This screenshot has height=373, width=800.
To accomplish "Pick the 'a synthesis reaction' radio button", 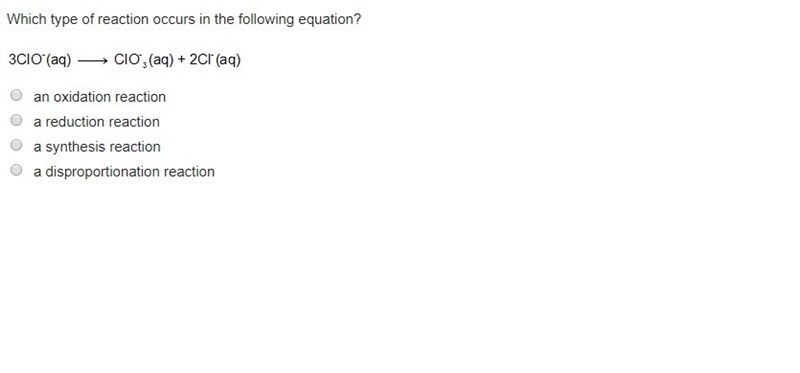I will tap(16, 145).
